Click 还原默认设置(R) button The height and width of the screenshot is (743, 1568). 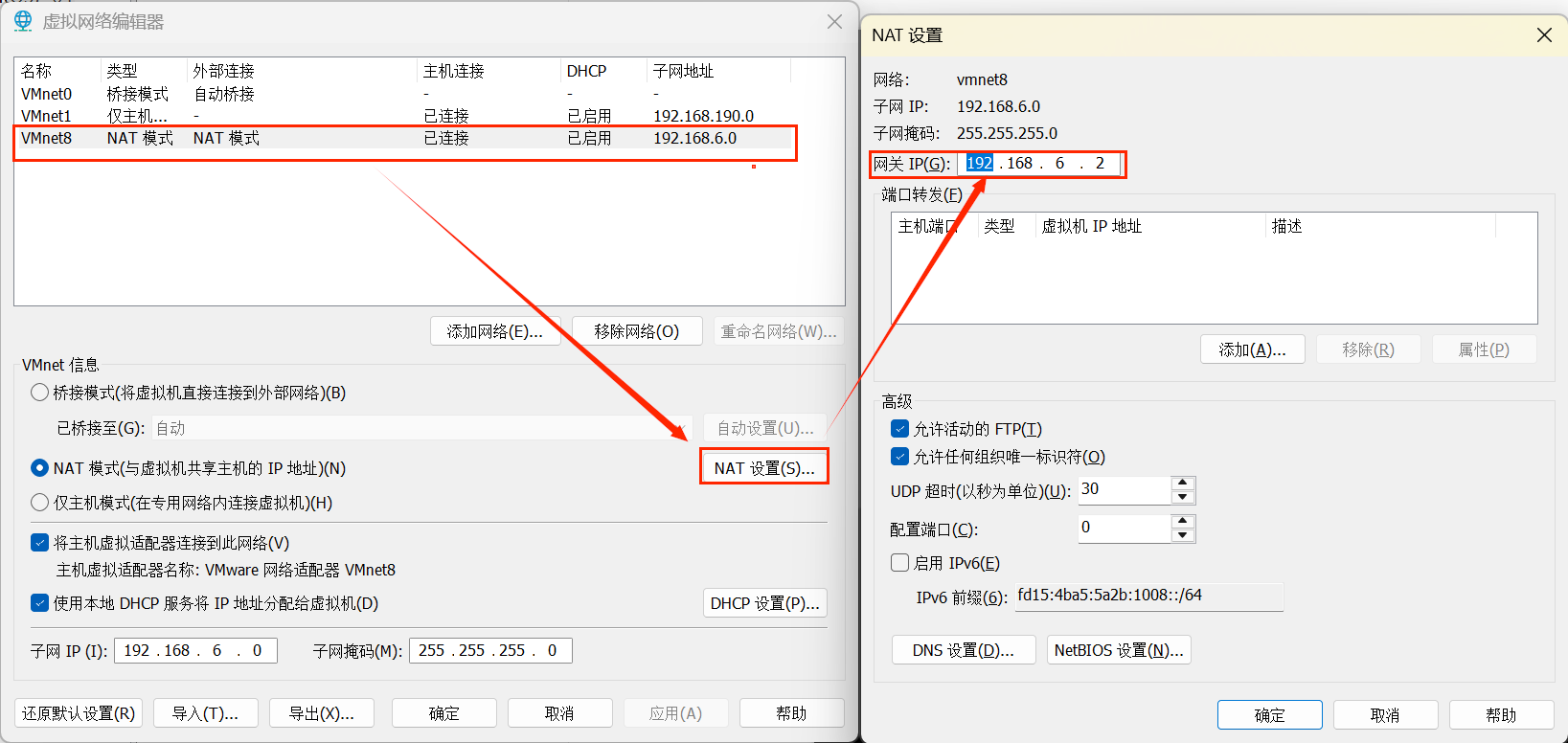point(79,713)
